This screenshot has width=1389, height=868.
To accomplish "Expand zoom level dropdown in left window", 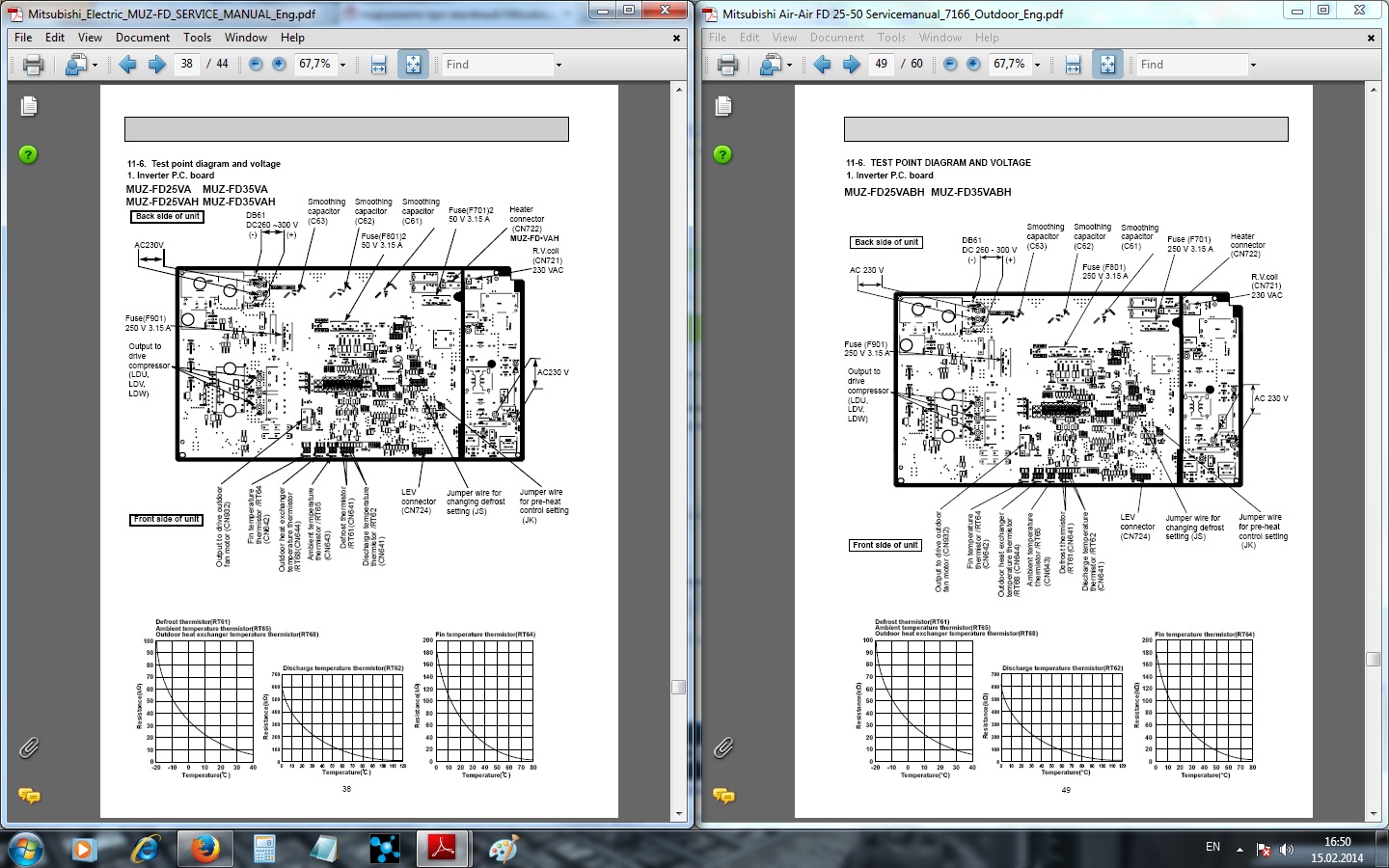I will [342, 65].
